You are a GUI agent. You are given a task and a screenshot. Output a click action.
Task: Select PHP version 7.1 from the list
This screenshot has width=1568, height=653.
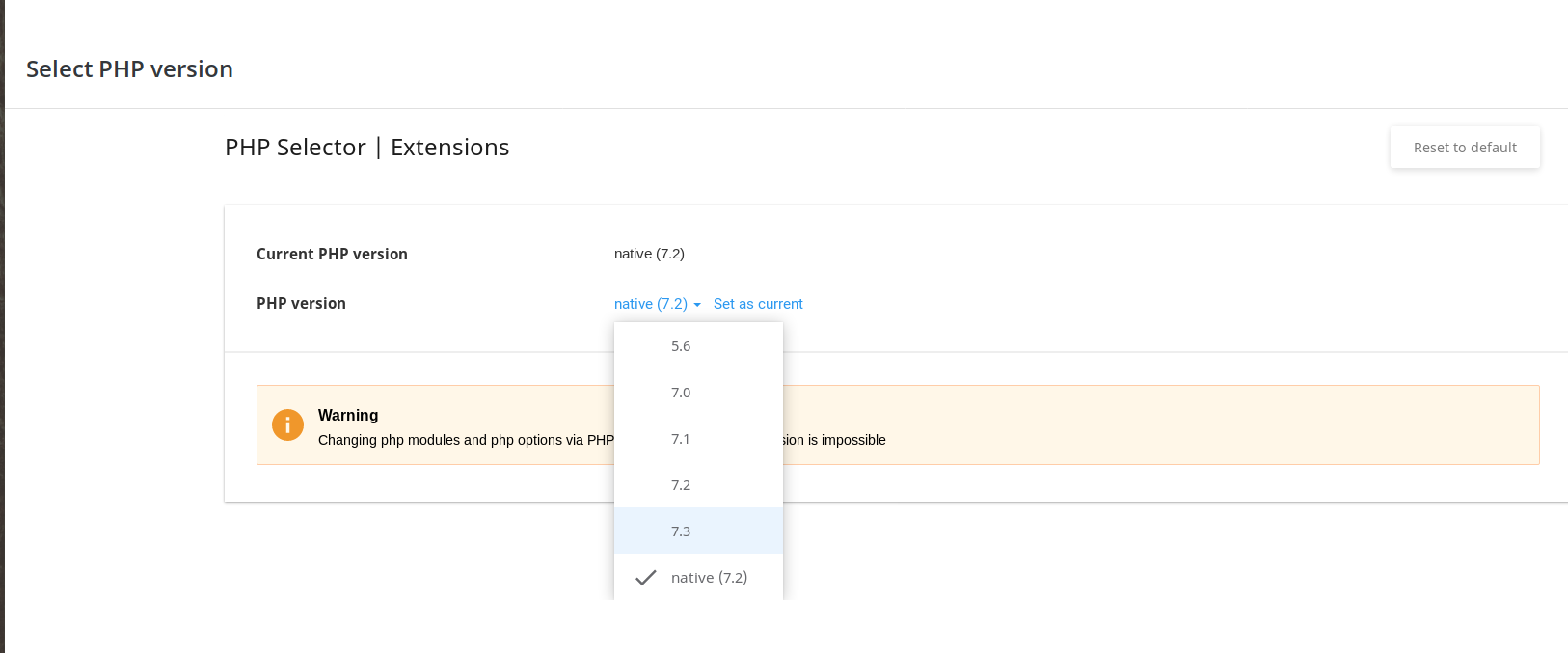[x=681, y=439]
